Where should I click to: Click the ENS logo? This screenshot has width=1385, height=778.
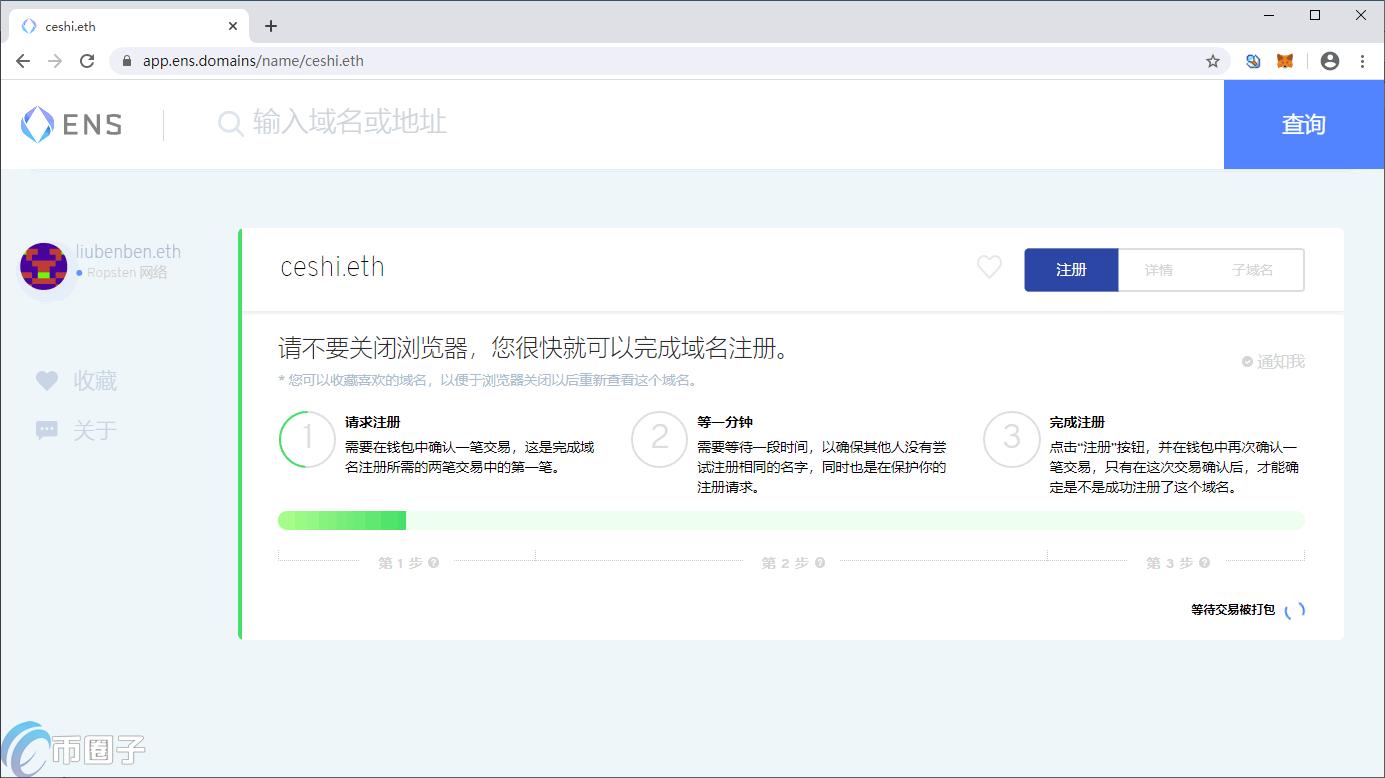tap(72, 125)
